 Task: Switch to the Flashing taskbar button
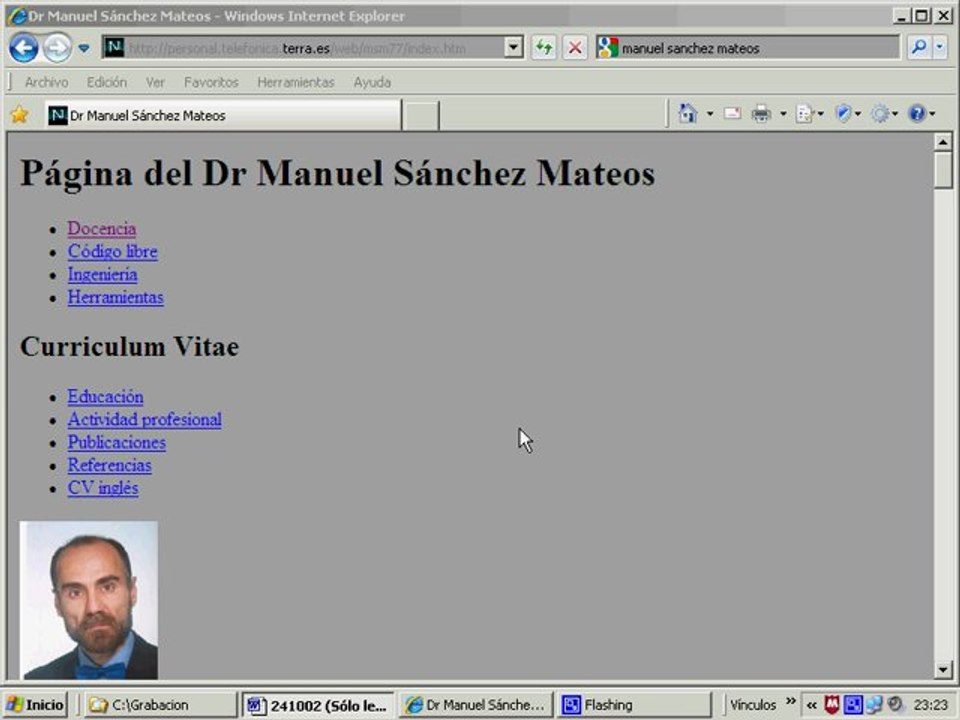pos(634,705)
